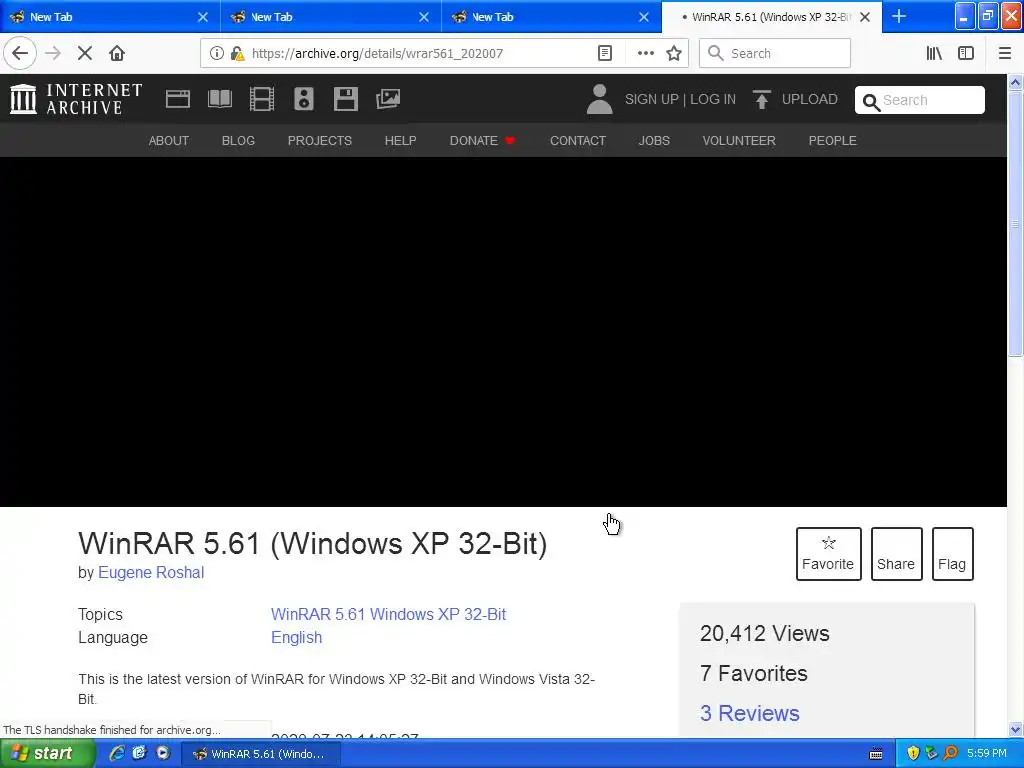Open the Audio speaker icon

(x=304, y=99)
